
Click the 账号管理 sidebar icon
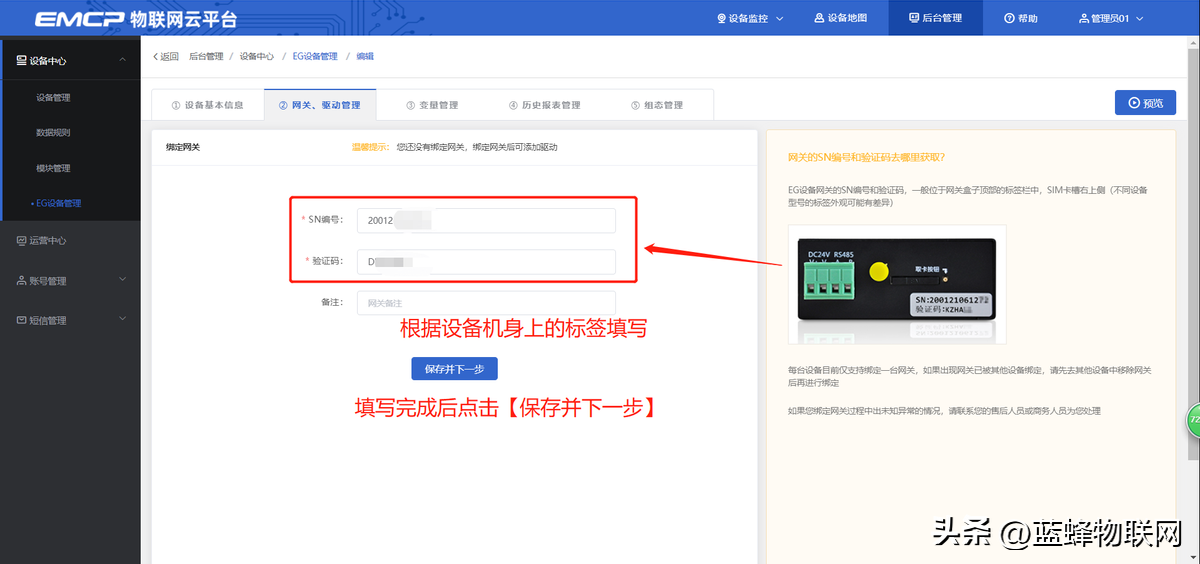tap(22, 281)
